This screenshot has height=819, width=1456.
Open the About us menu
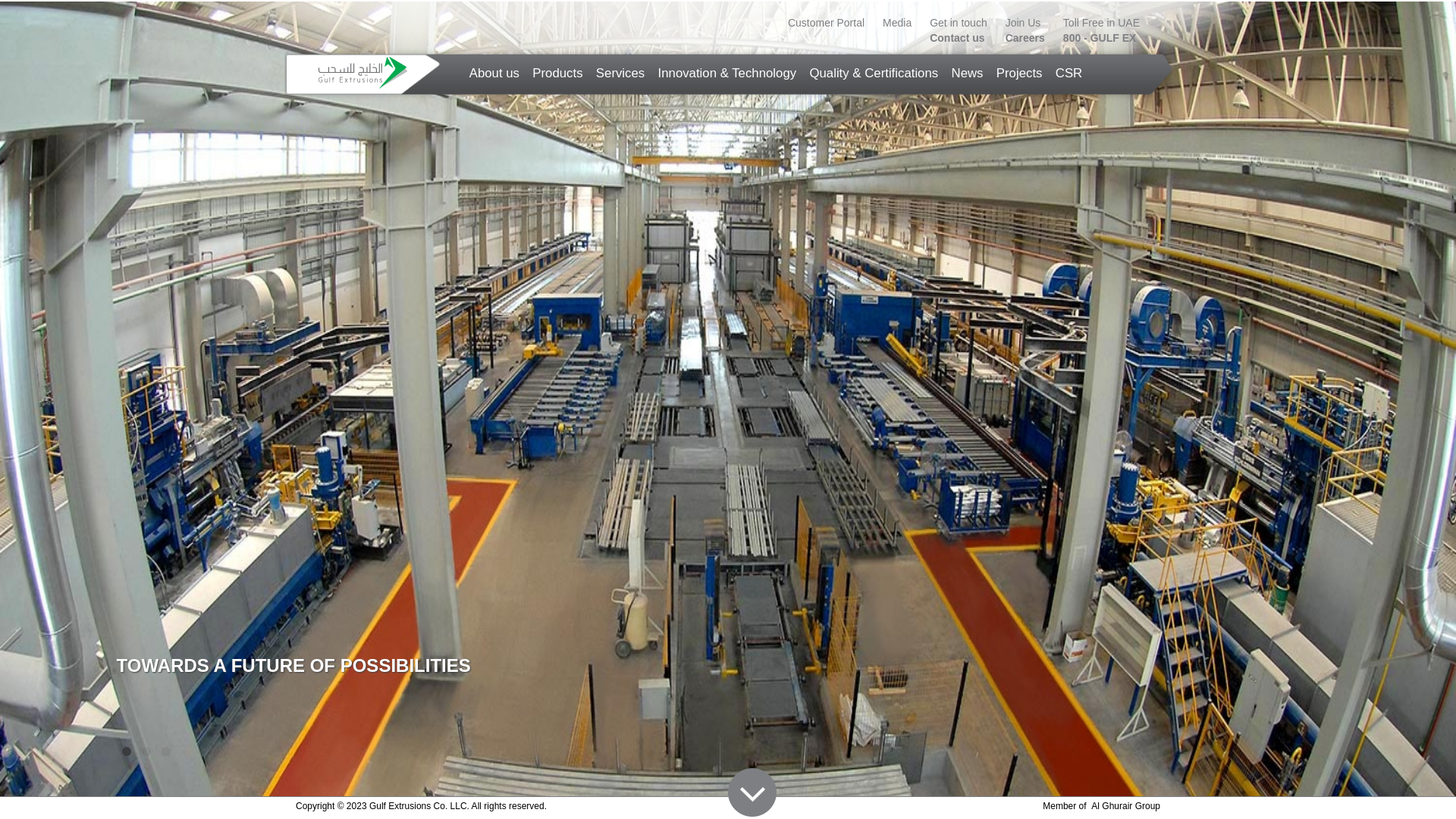[x=494, y=74]
